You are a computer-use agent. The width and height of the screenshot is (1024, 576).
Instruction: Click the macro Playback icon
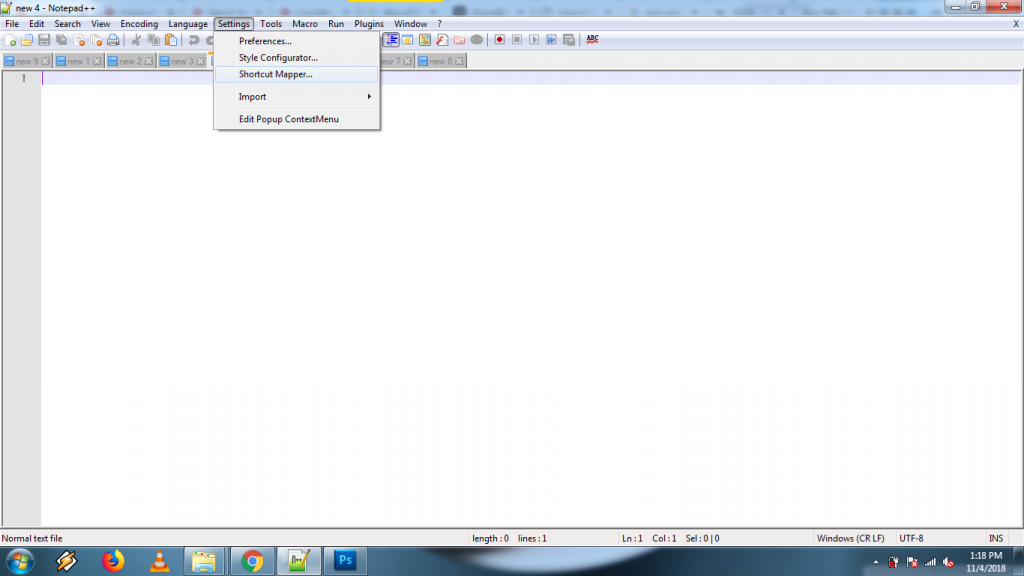coord(534,40)
